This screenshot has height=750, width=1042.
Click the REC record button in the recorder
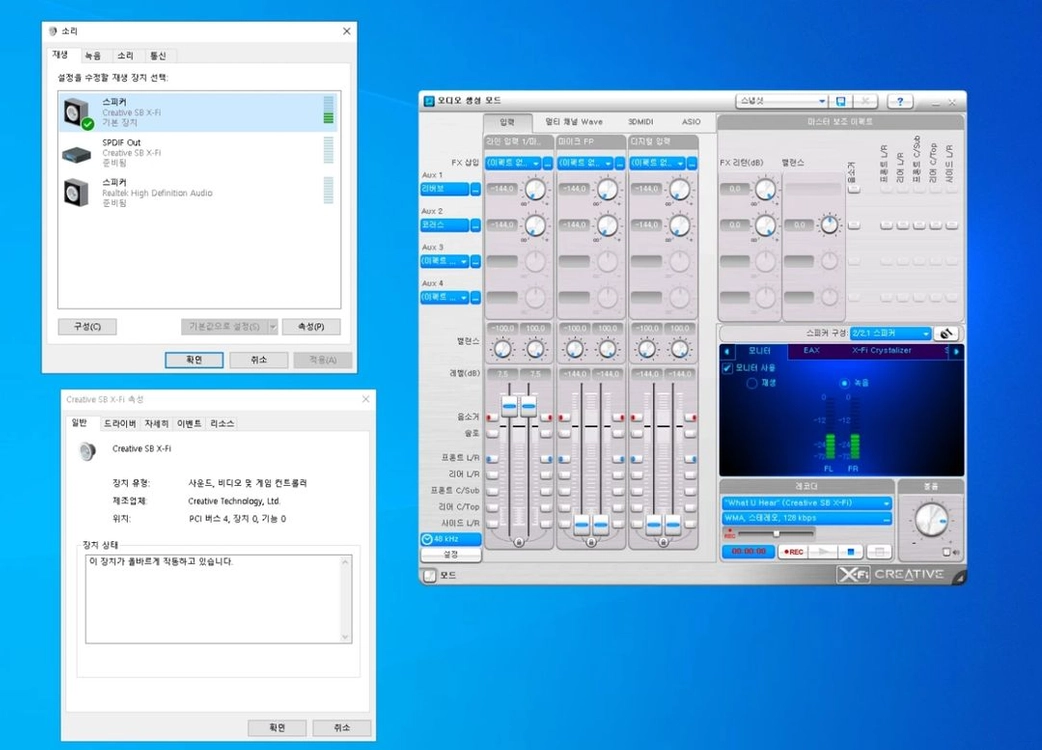[793, 551]
